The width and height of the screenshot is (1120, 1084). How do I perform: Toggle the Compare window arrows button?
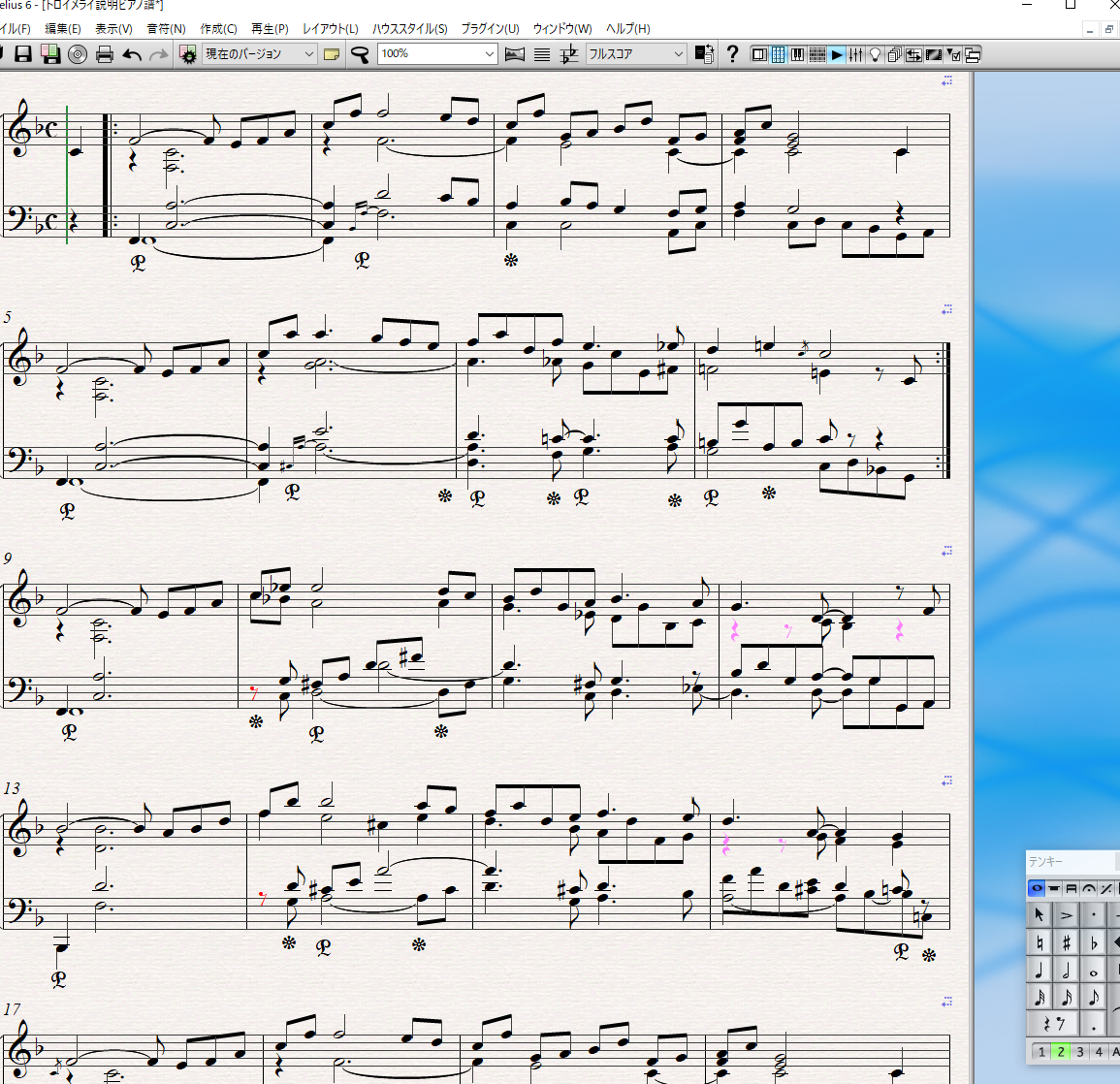pyautogui.click(x=913, y=54)
